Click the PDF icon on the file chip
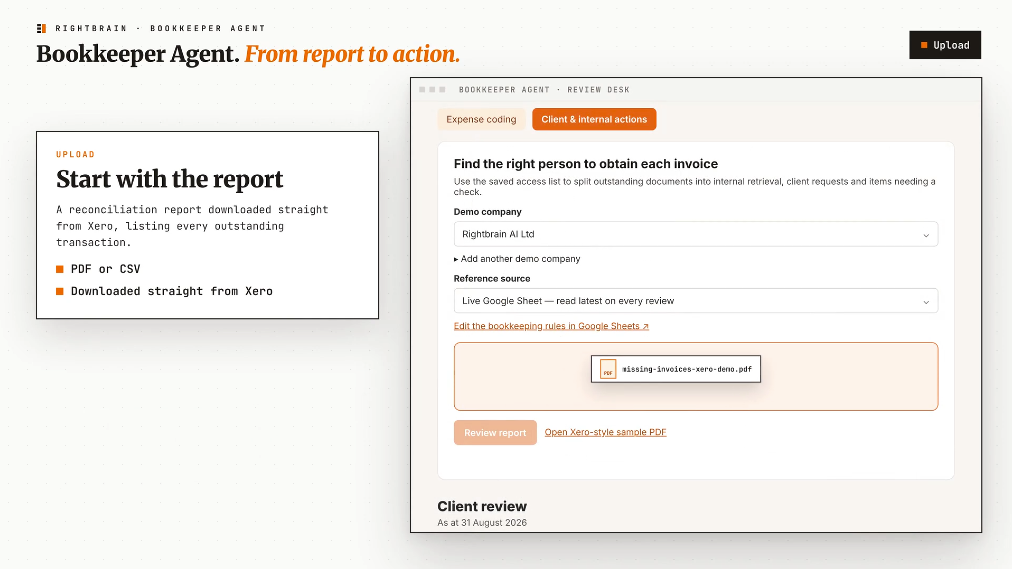Viewport: 1012px width, 569px height. 607,369
